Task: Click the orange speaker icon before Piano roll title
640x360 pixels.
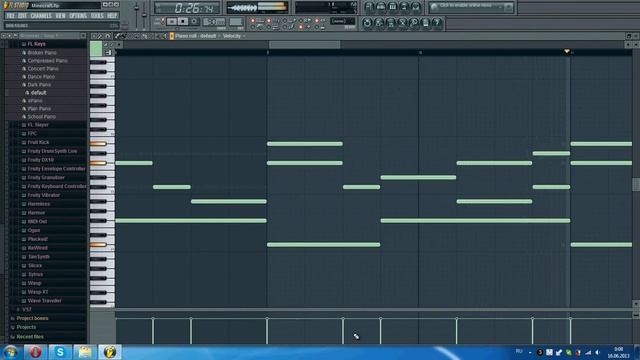Action: point(172,36)
